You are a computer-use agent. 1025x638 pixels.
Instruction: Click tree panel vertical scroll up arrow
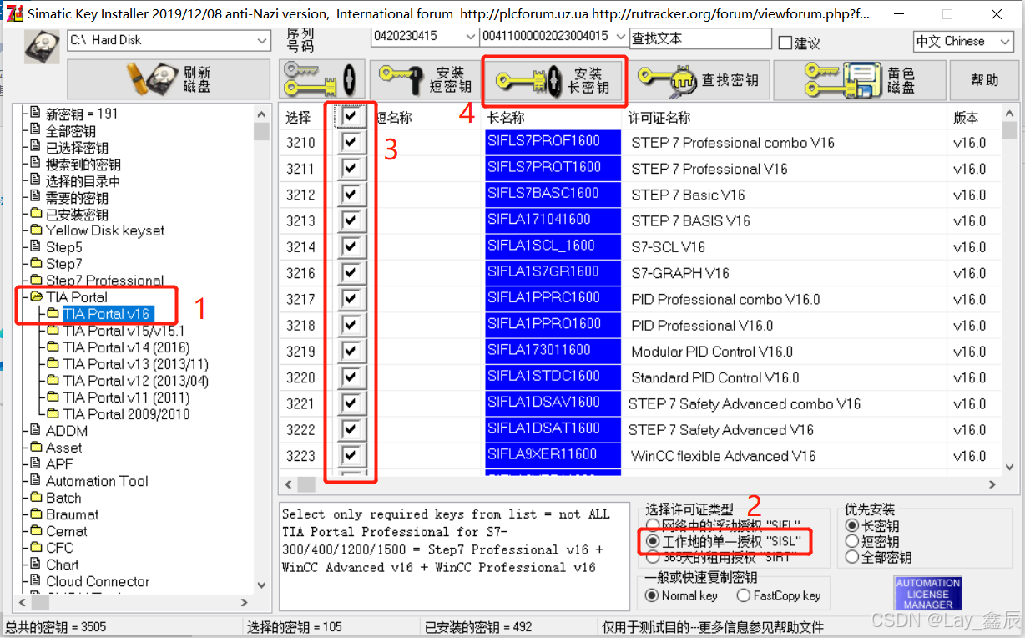coord(261,114)
